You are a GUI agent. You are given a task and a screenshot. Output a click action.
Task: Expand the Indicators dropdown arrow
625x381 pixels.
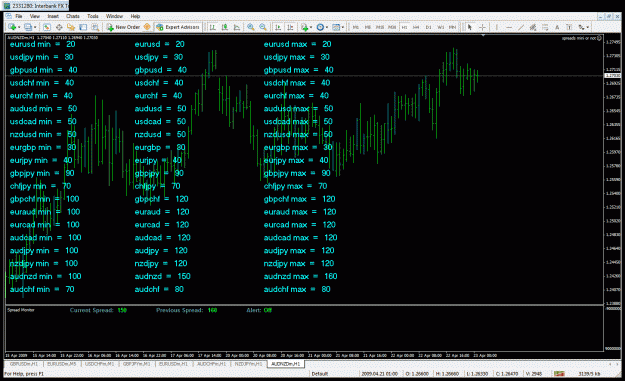point(311,27)
